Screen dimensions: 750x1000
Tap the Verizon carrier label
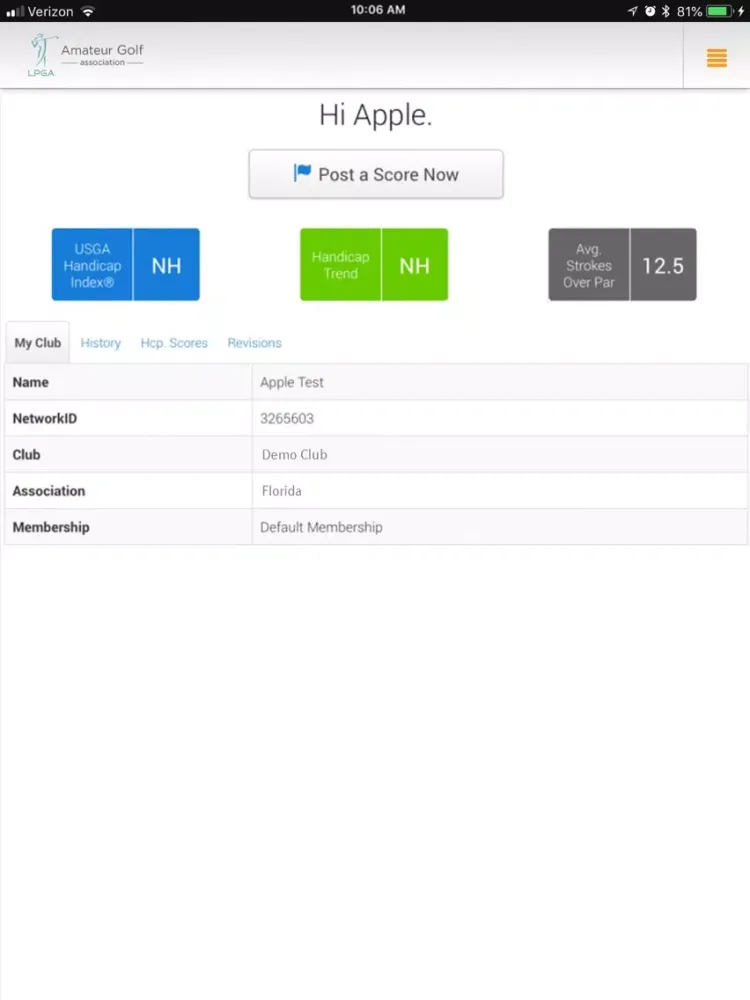pos(50,11)
